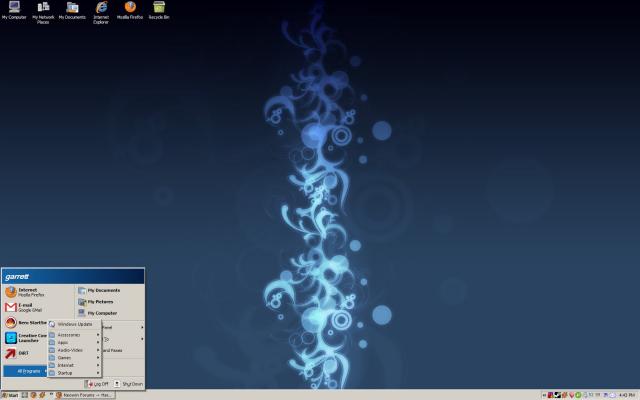The image size is (640, 400).
Task: Click the Firefox quick launch icon
Action: pyautogui.click(x=33, y=395)
